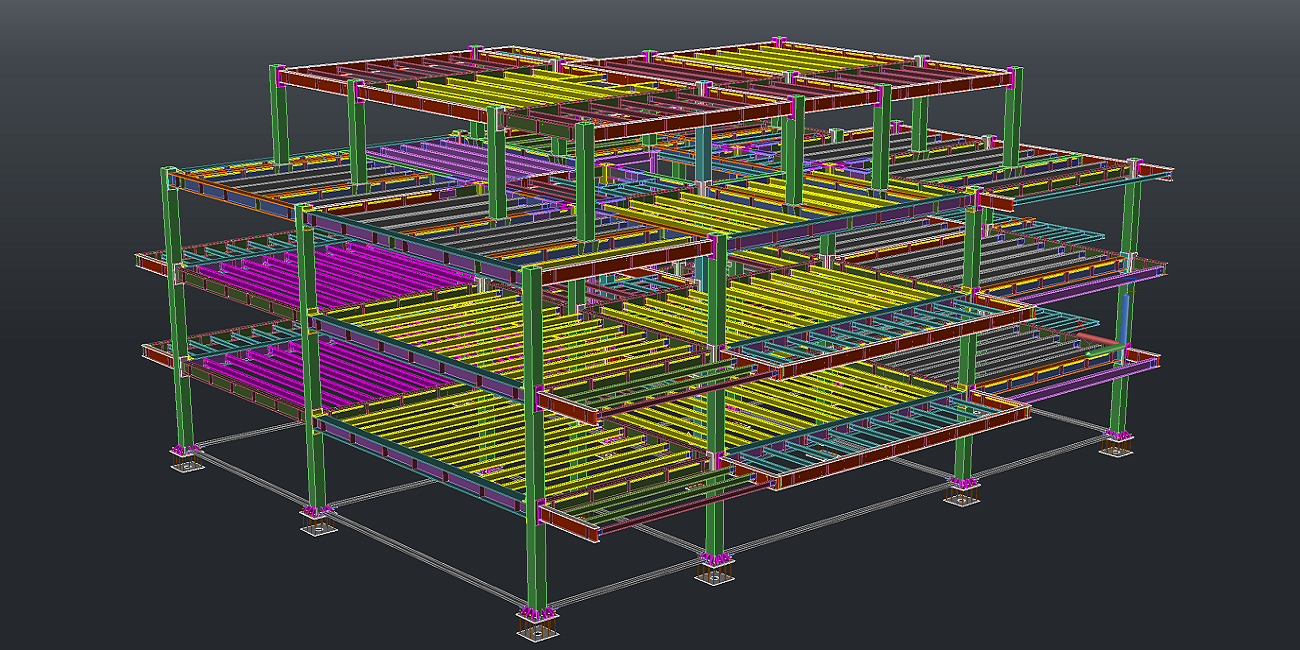Select the red X axis of the UCS gizmo
The height and width of the screenshot is (650, 1300).
tap(1097, 338)
